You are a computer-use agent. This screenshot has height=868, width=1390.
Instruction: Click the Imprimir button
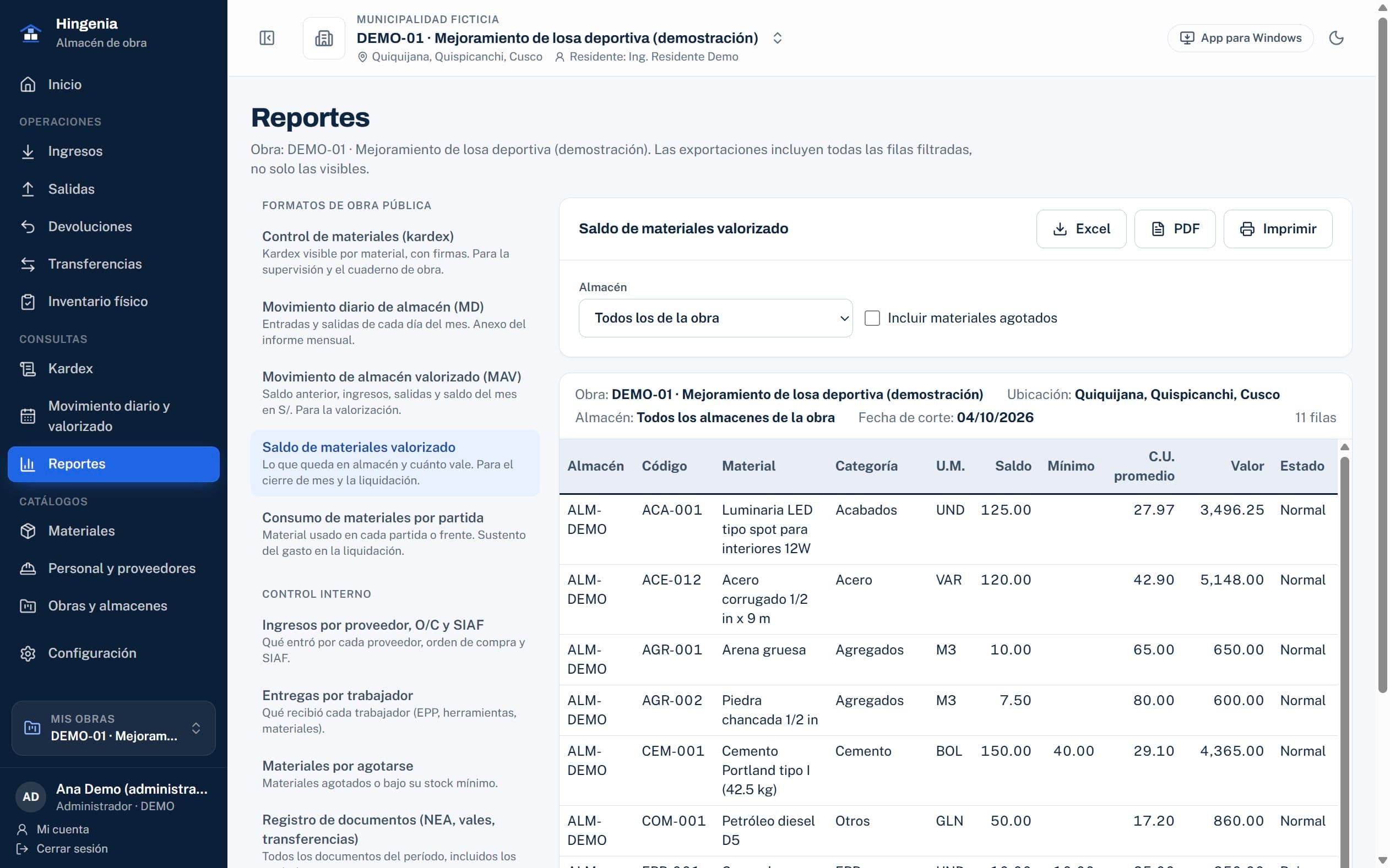(1278, 229)
